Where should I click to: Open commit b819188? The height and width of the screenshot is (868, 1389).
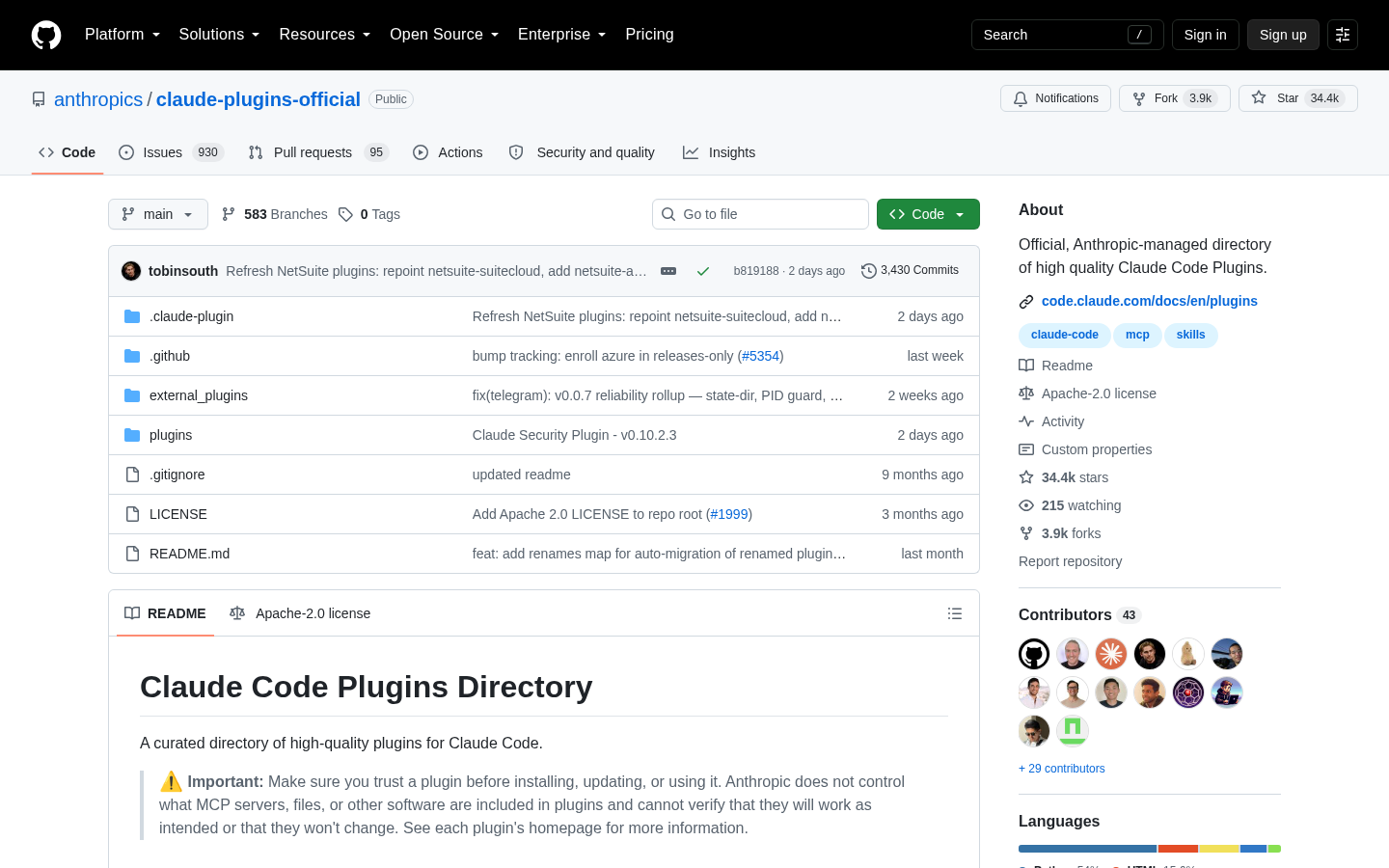[755, 271]
